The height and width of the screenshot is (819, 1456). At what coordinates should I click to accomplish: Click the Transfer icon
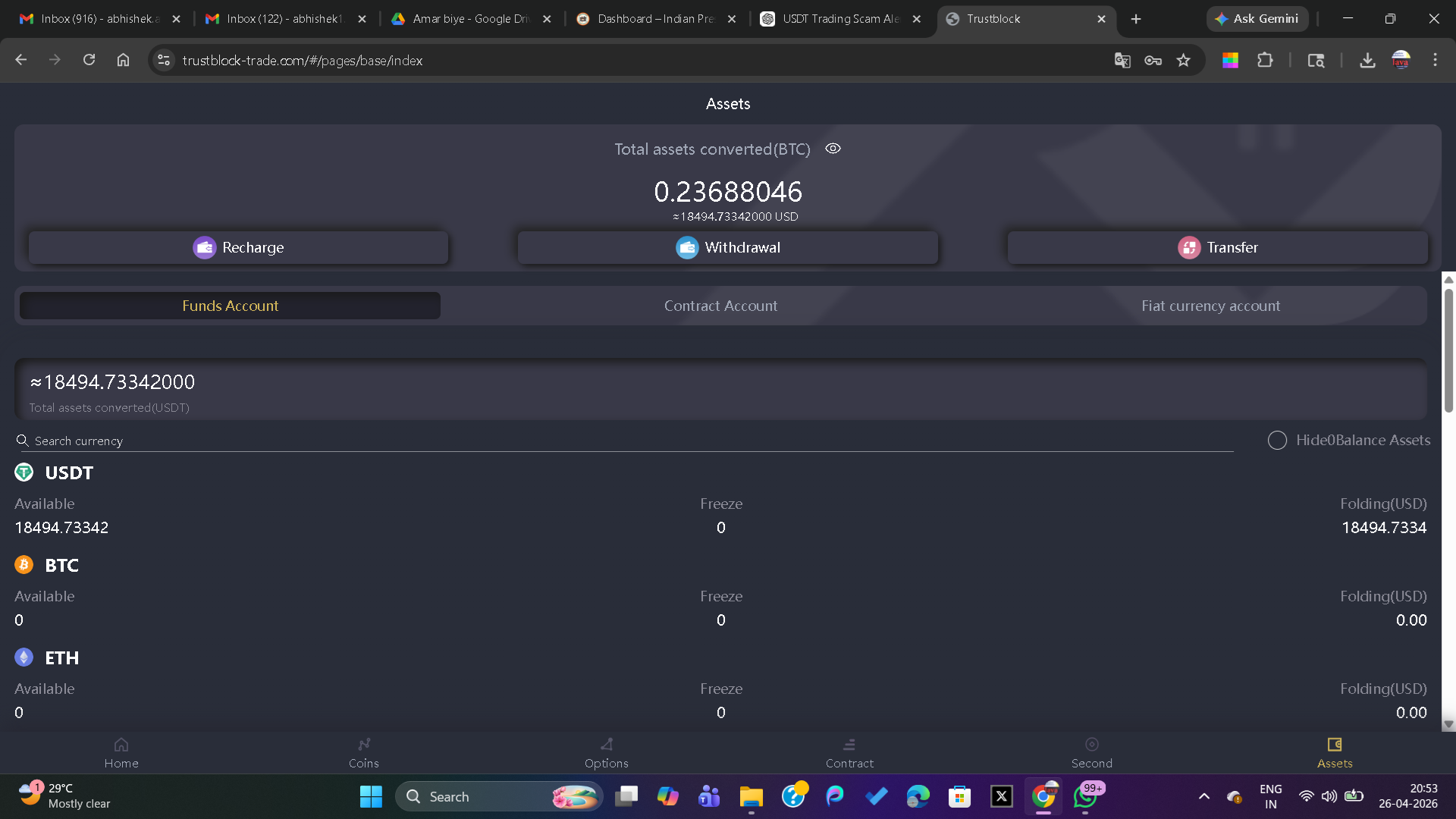(x=1188, y=247)
